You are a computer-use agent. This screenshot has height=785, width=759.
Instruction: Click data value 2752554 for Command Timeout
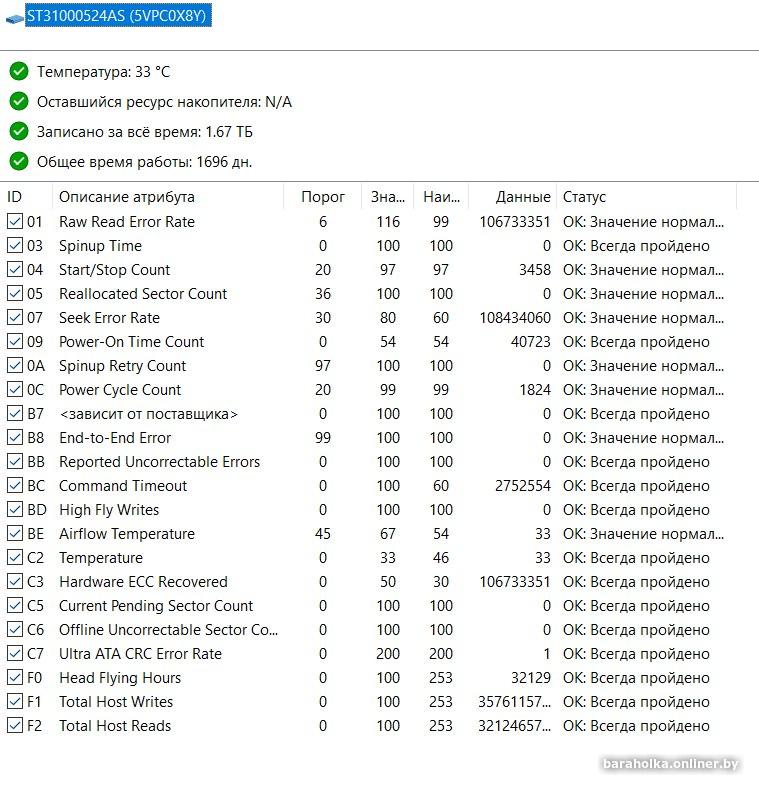point(523,486)
